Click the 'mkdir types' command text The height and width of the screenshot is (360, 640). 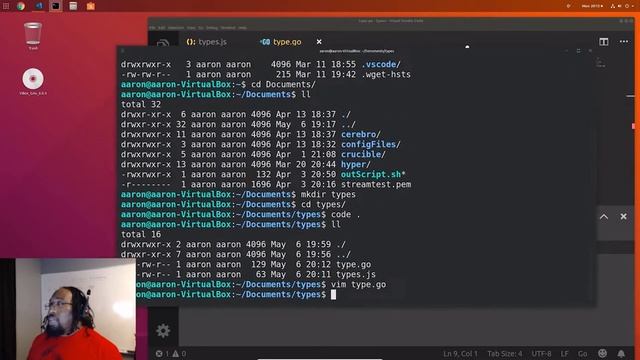coord(328,194)
